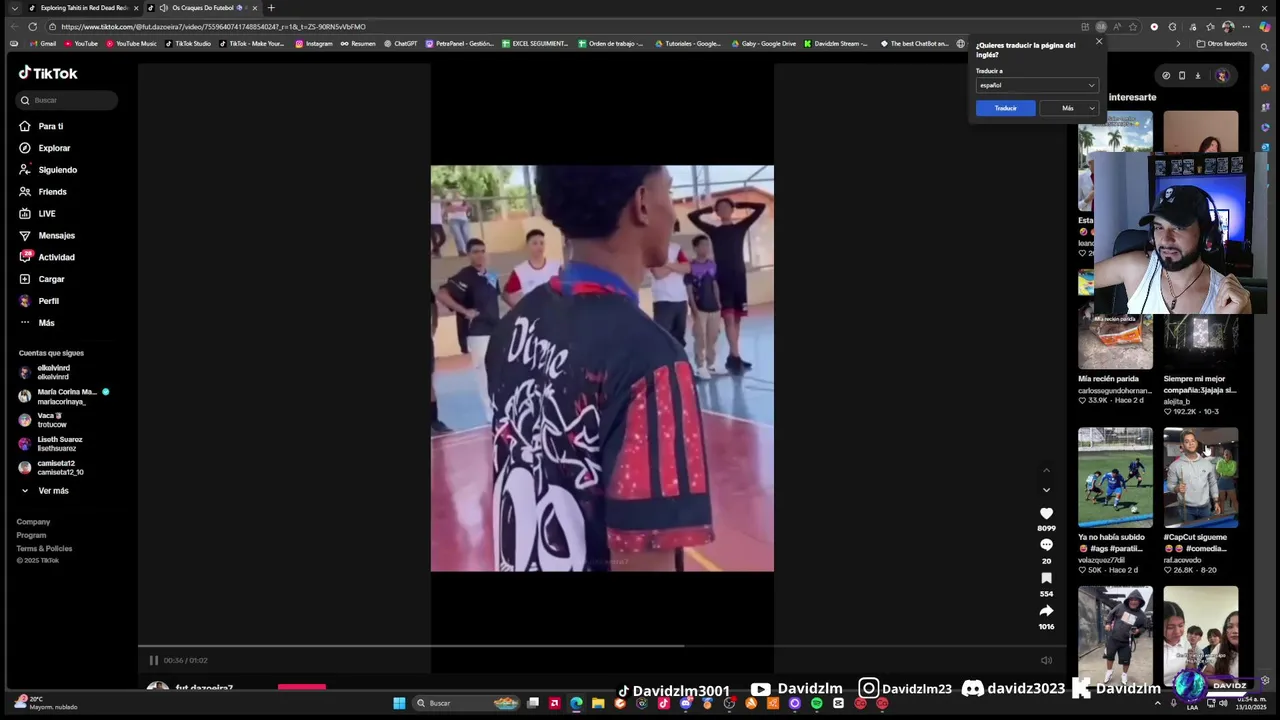Go to next video arrow

click(1046, 490)
